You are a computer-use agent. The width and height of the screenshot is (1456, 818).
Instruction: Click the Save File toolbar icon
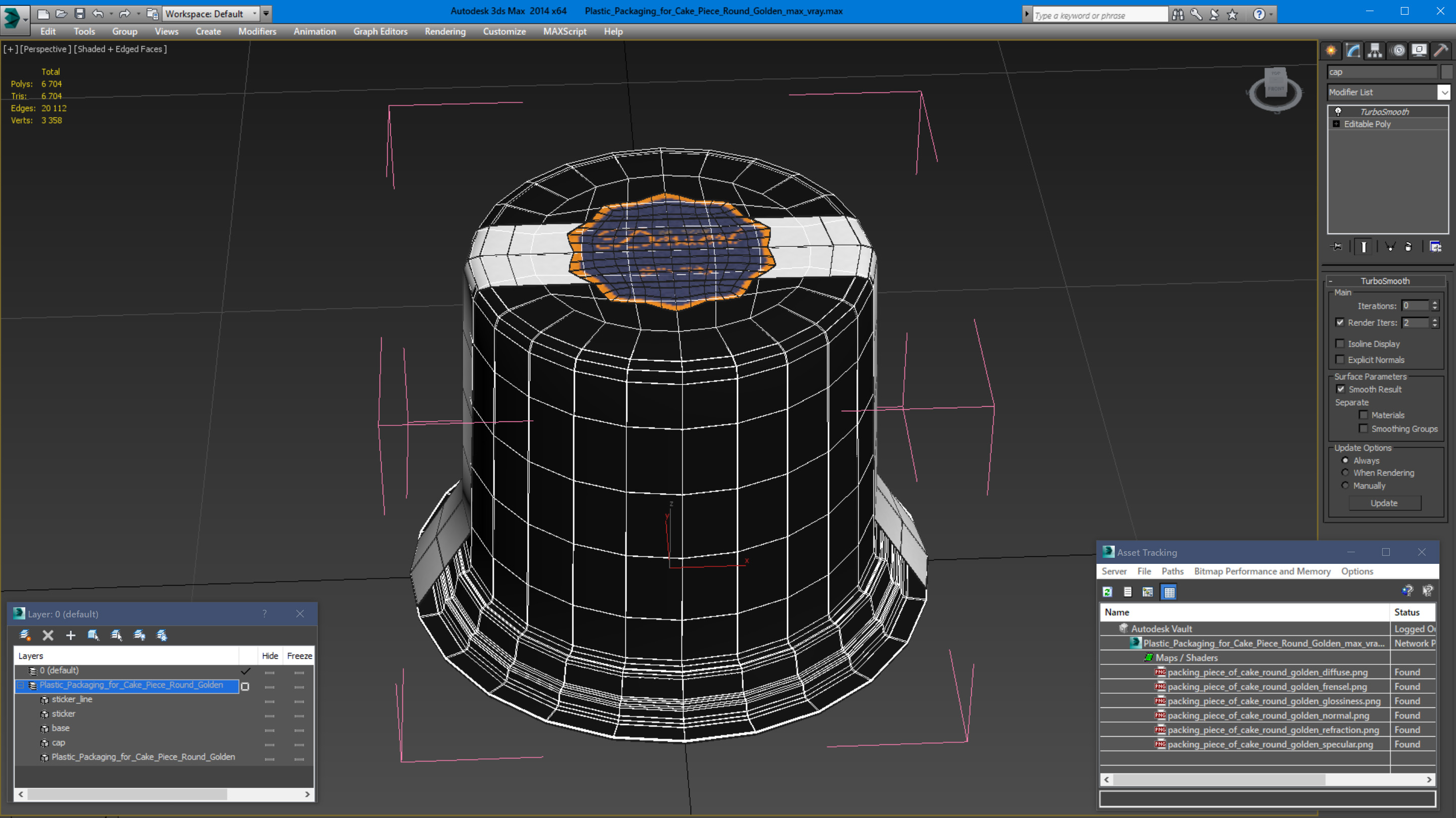pos(80,13)
